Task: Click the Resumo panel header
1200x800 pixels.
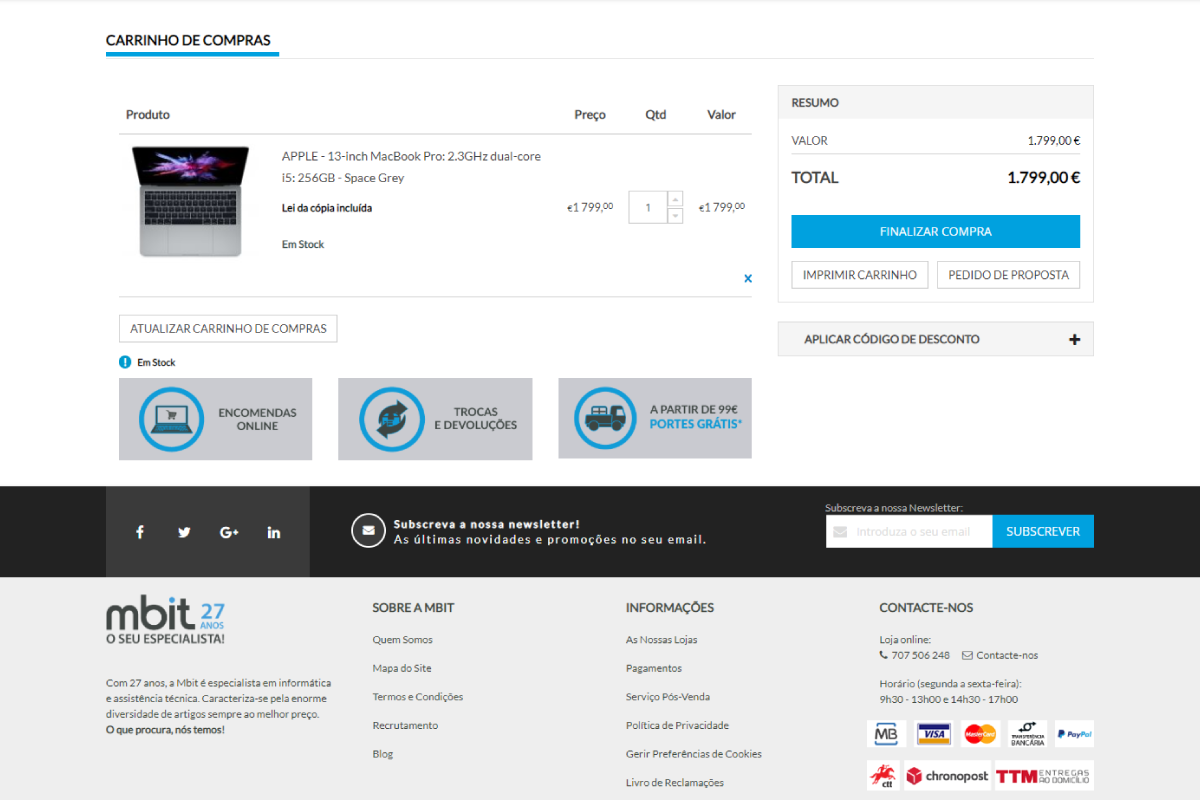Action: pyautogui.click(x=936, y=102)
